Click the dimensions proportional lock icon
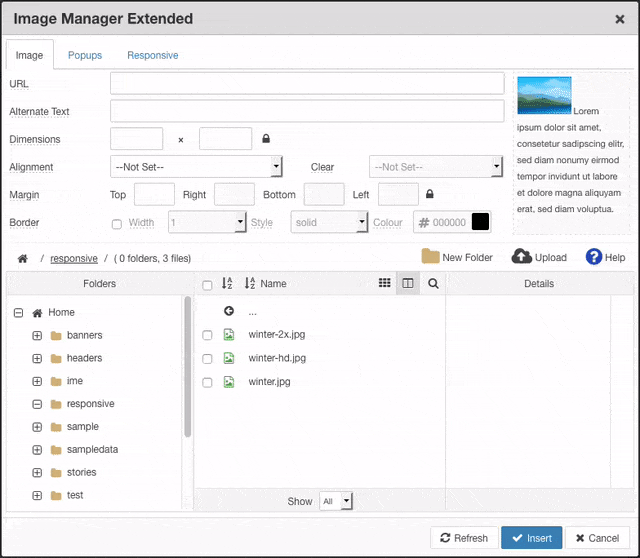 (x=266, y=139)
